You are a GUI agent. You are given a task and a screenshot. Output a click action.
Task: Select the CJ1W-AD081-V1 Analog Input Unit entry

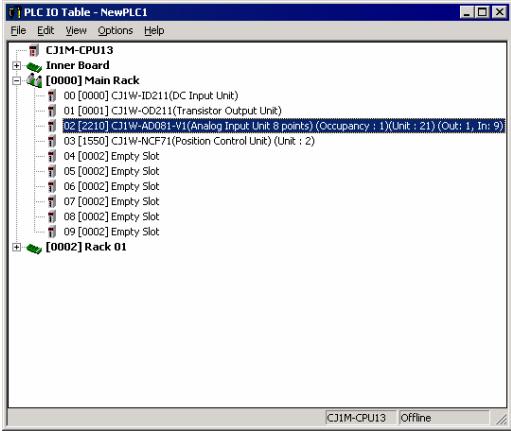pyautogui.click(x=283, y=126)
